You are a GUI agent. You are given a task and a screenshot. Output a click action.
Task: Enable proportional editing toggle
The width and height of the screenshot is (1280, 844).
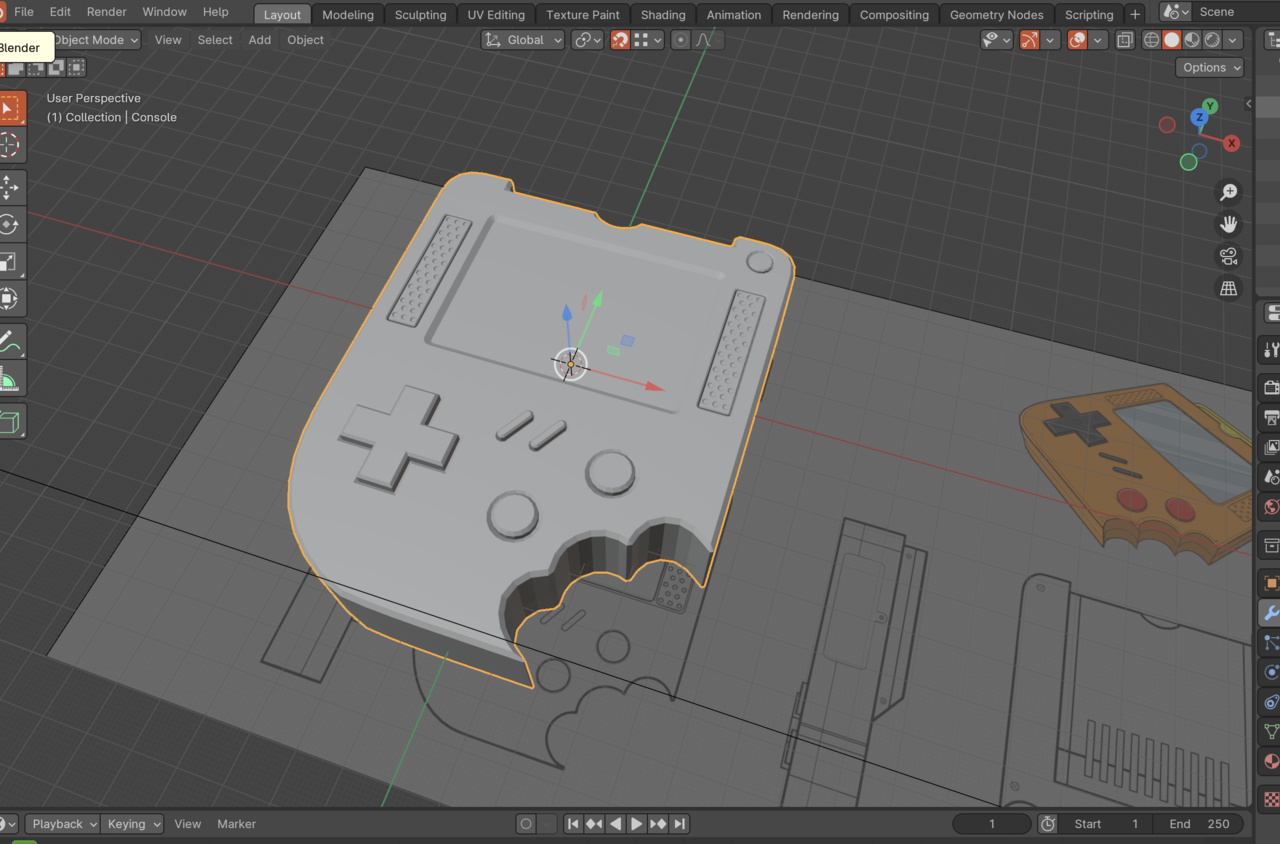(681, 40)
